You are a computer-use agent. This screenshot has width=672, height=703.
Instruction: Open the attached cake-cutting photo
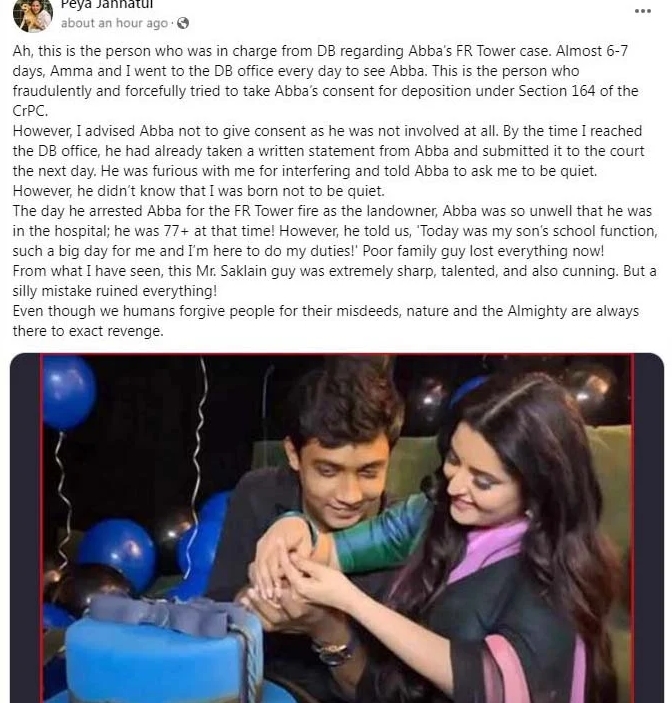coord(337,528)
